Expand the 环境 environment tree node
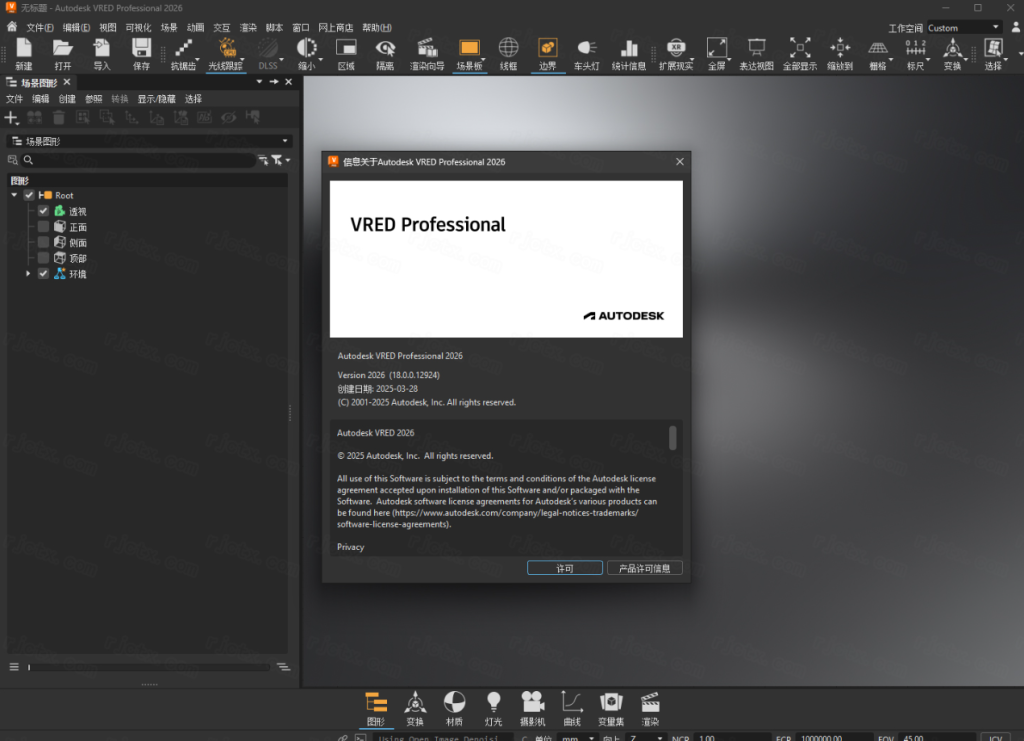Screen dimensions: 1024x741 tap(29, 274)
